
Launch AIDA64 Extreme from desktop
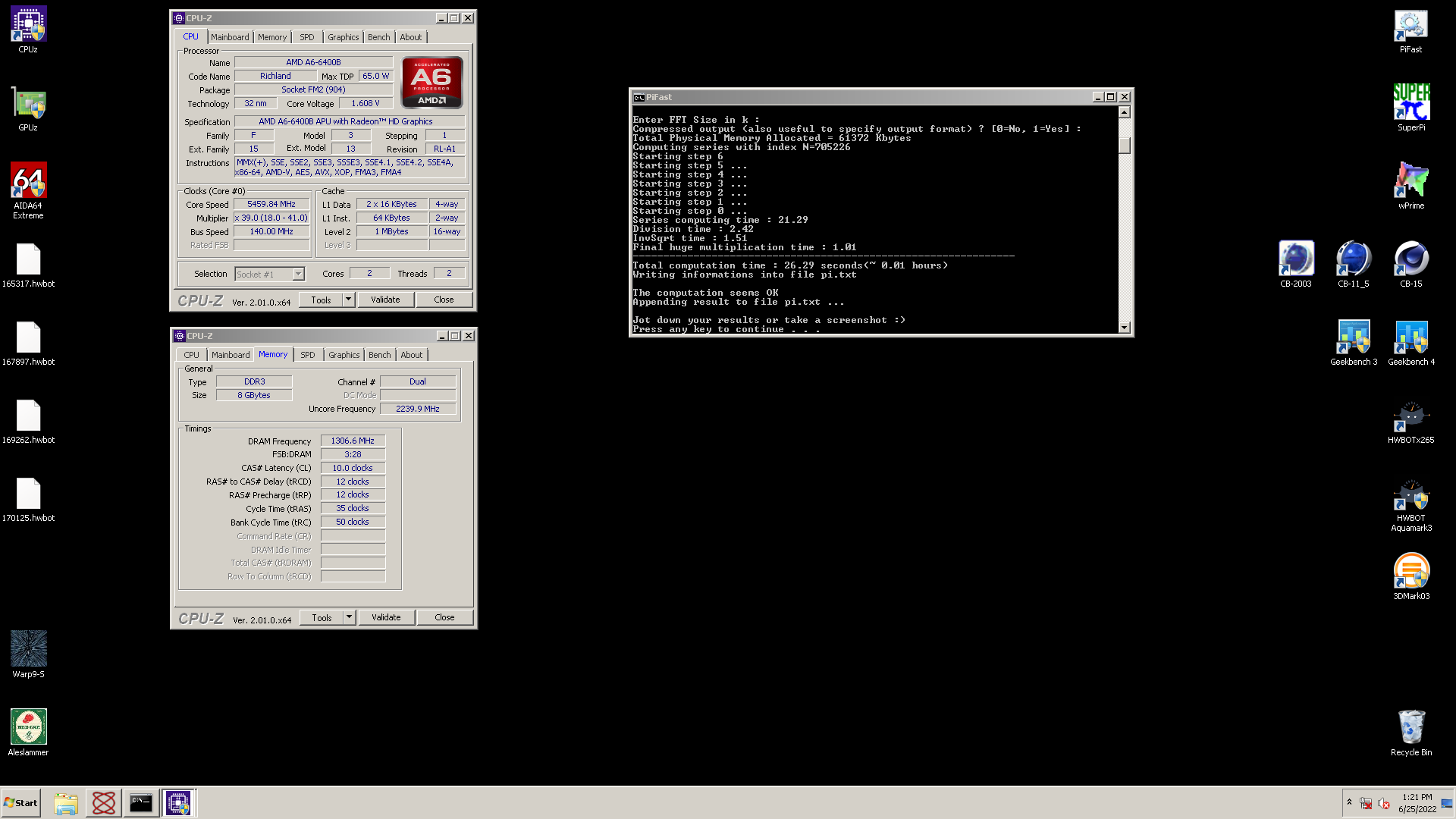click(28, 190)
